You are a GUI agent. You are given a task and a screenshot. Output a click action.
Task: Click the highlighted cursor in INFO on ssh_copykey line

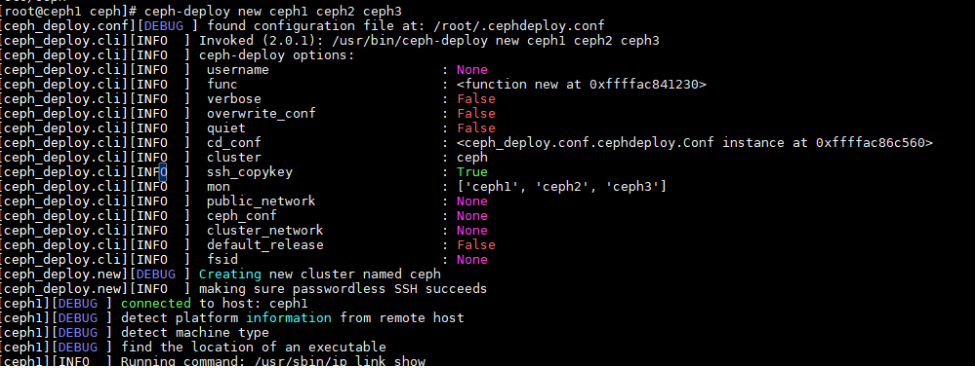click(x=163, y=172)
